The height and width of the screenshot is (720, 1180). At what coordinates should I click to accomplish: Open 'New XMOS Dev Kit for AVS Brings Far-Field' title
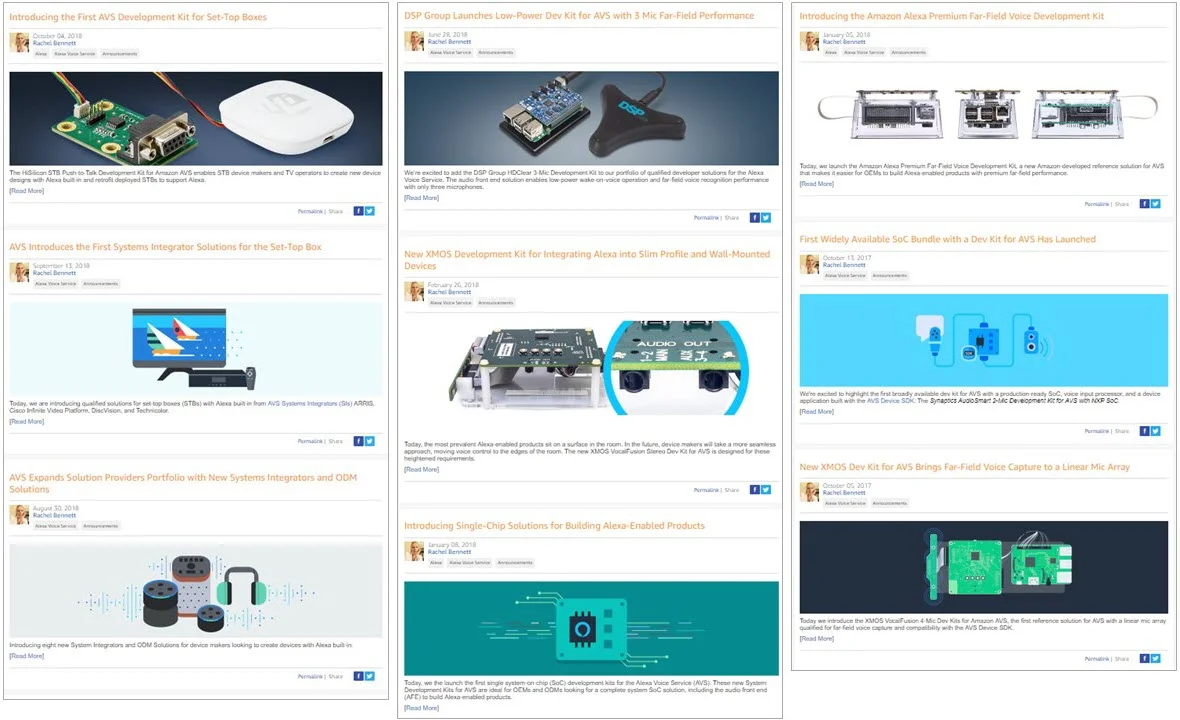tap(964, 467)
